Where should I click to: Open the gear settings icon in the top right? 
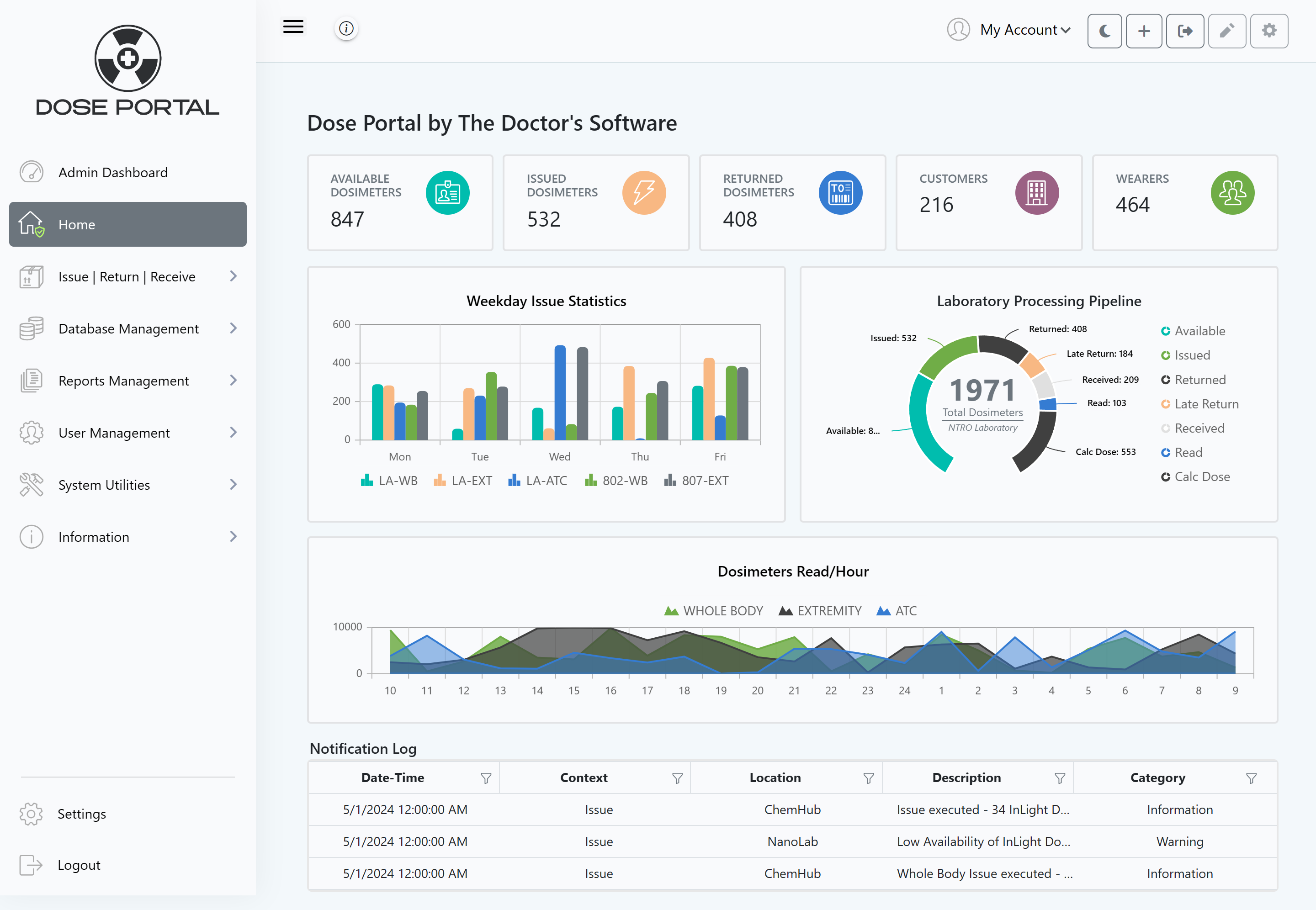pos(1268,31)
